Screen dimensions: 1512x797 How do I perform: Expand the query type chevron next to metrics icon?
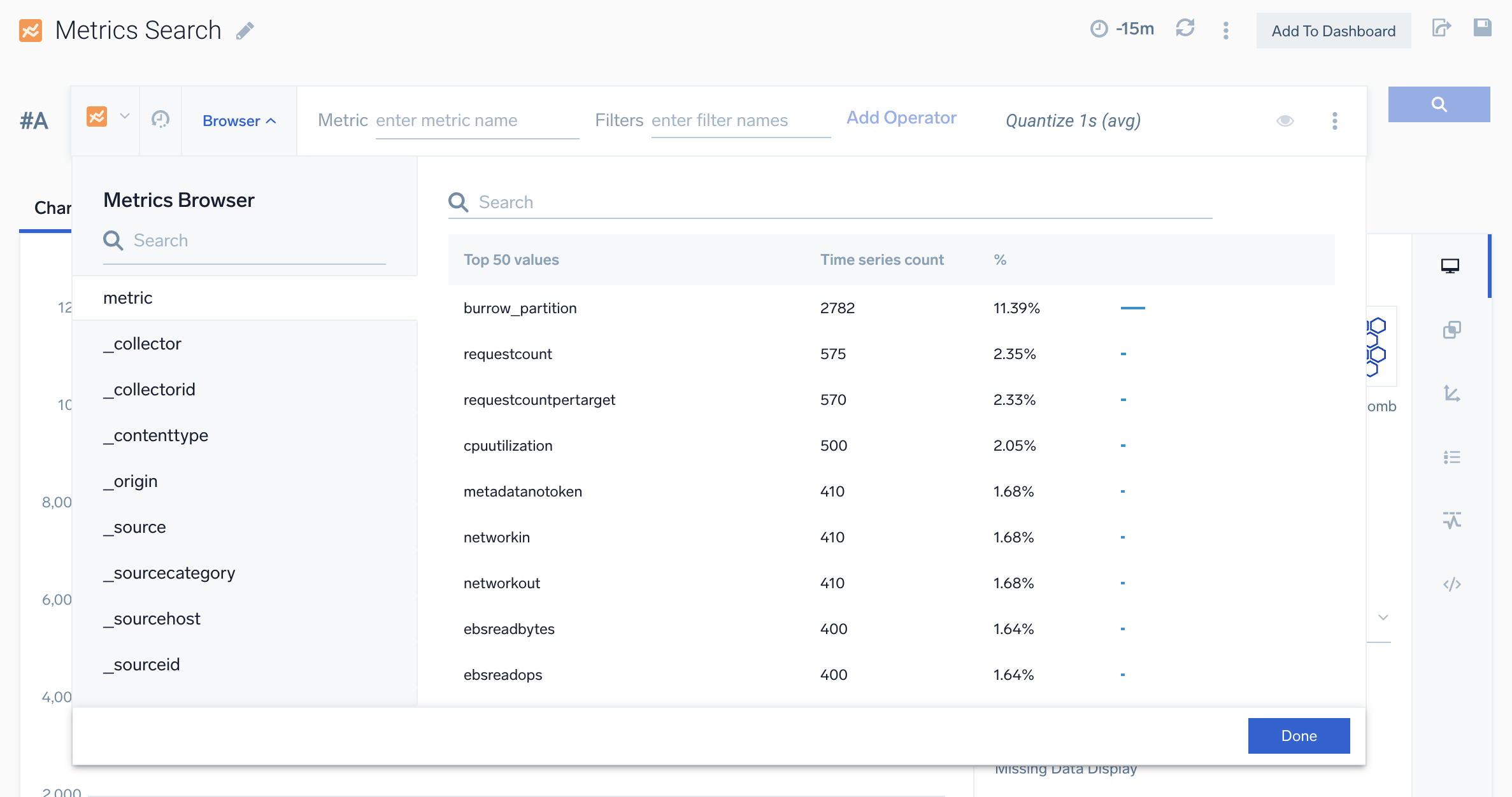[x=125, y=116]
